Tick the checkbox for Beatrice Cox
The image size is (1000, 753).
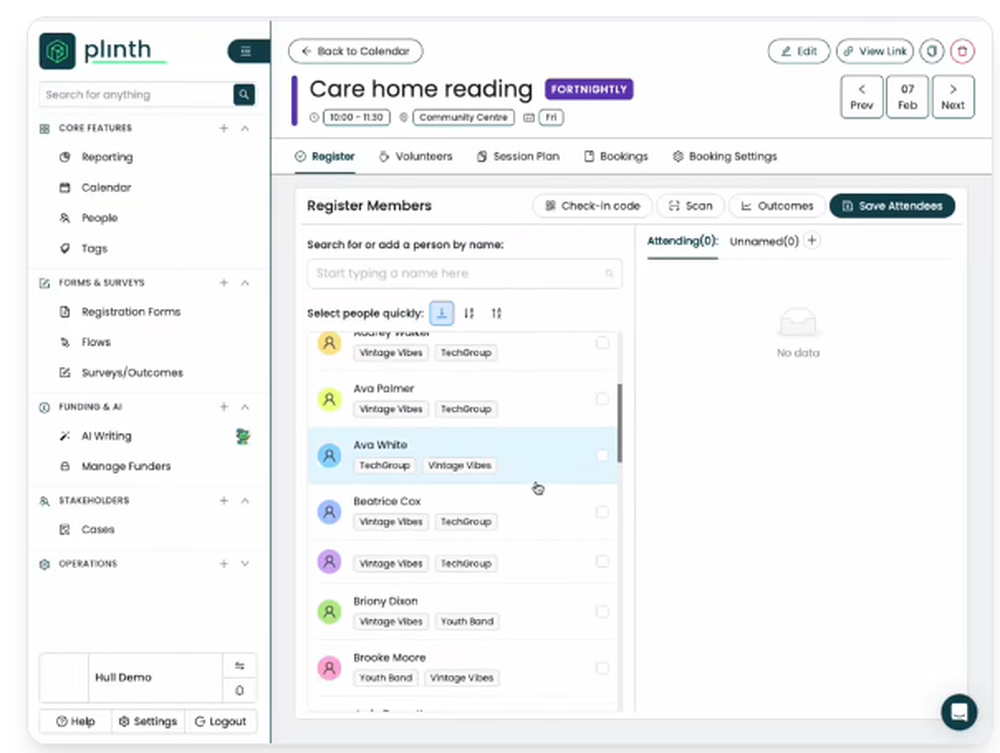click(x=602, y=512)
